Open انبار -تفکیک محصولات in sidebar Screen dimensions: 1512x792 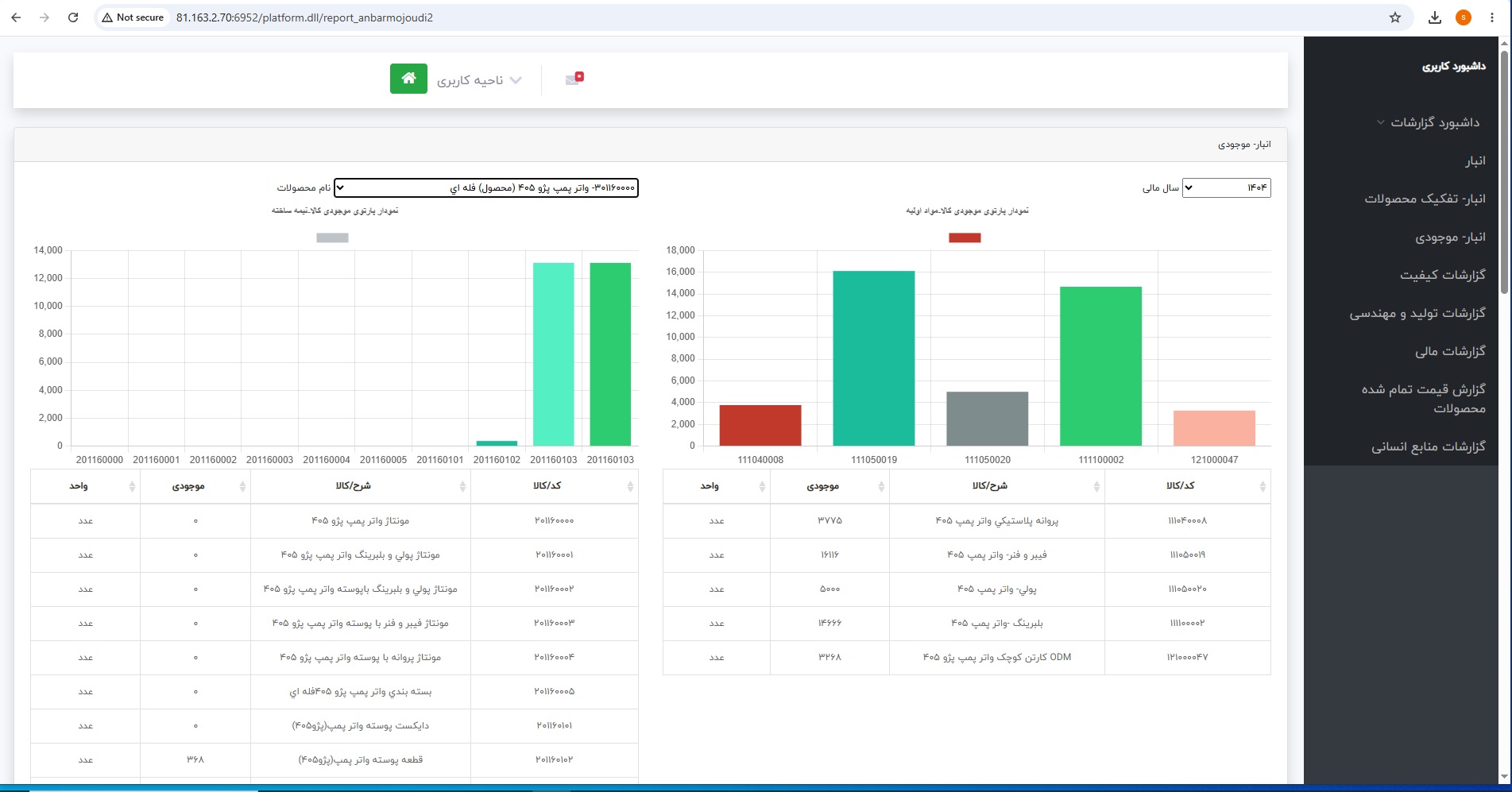(1425, 199)
